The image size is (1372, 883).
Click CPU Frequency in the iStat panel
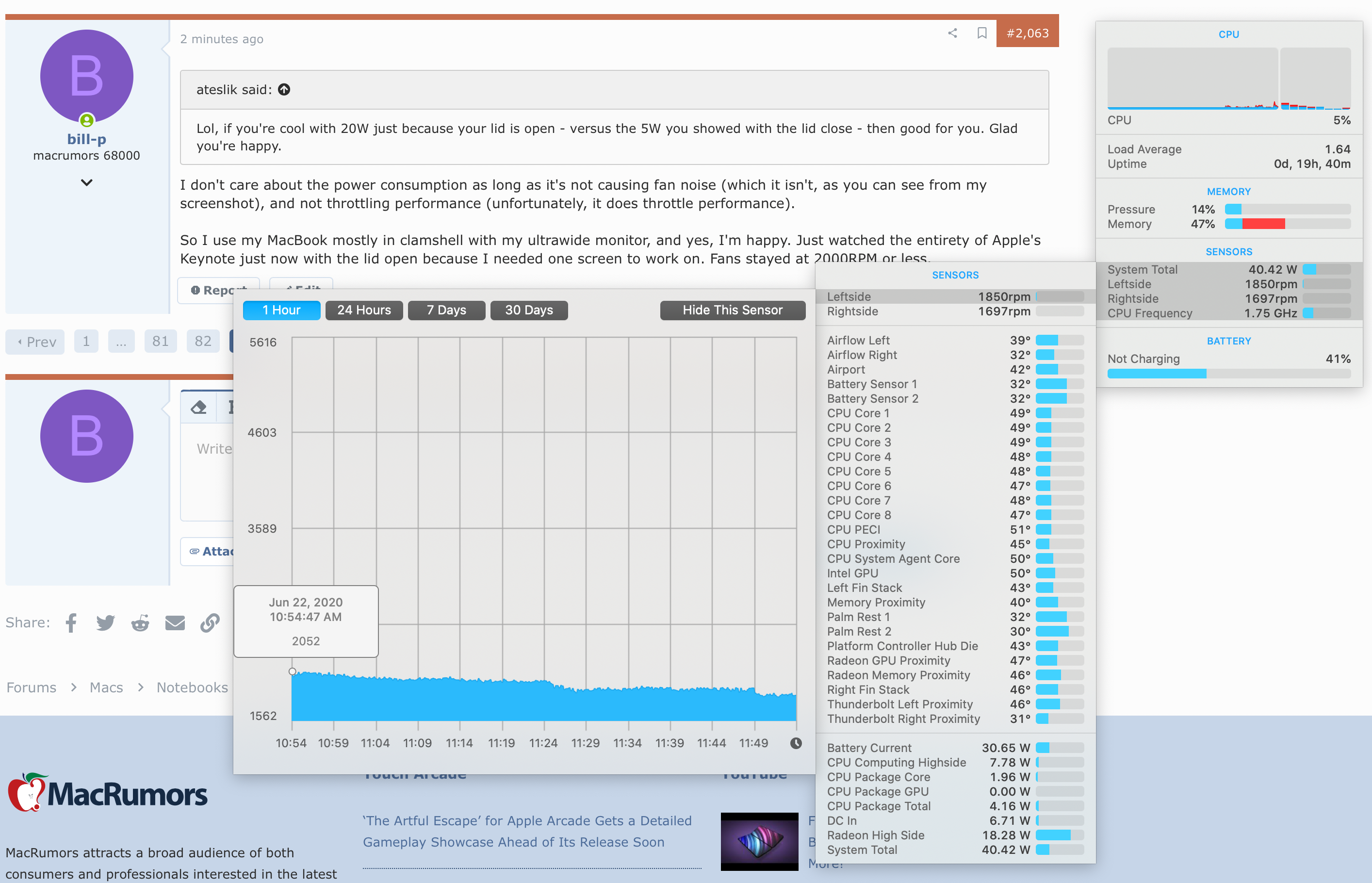coord(1229,313)
